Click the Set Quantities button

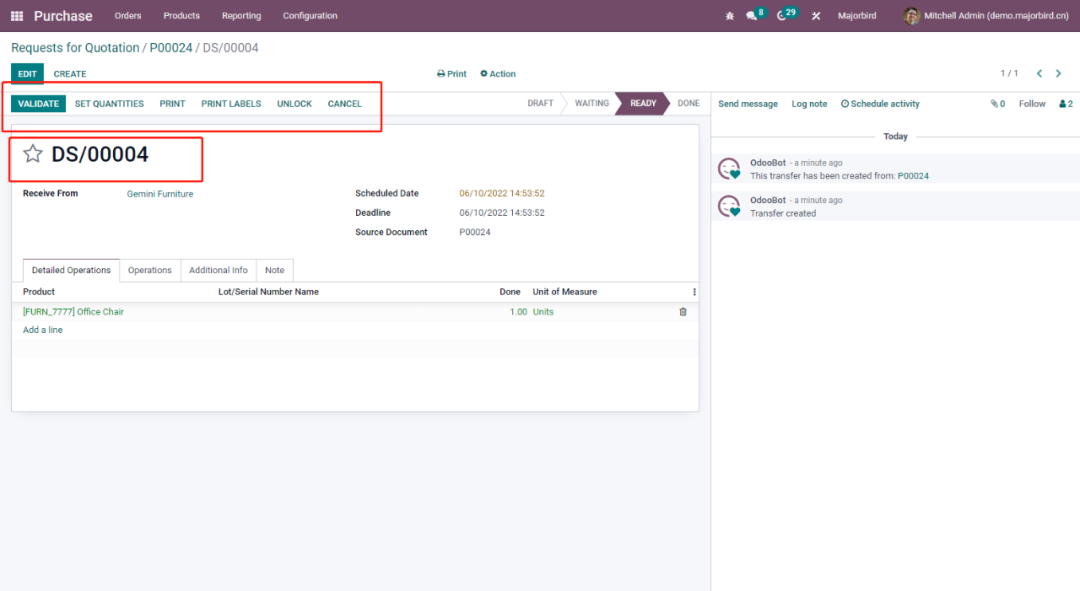coord(109,104)
